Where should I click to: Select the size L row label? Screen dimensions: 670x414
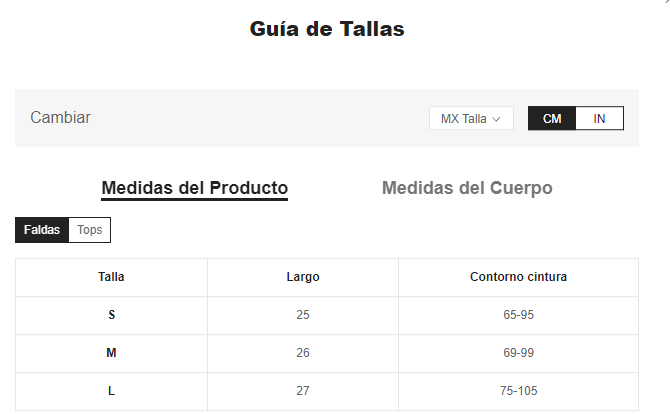111,391
